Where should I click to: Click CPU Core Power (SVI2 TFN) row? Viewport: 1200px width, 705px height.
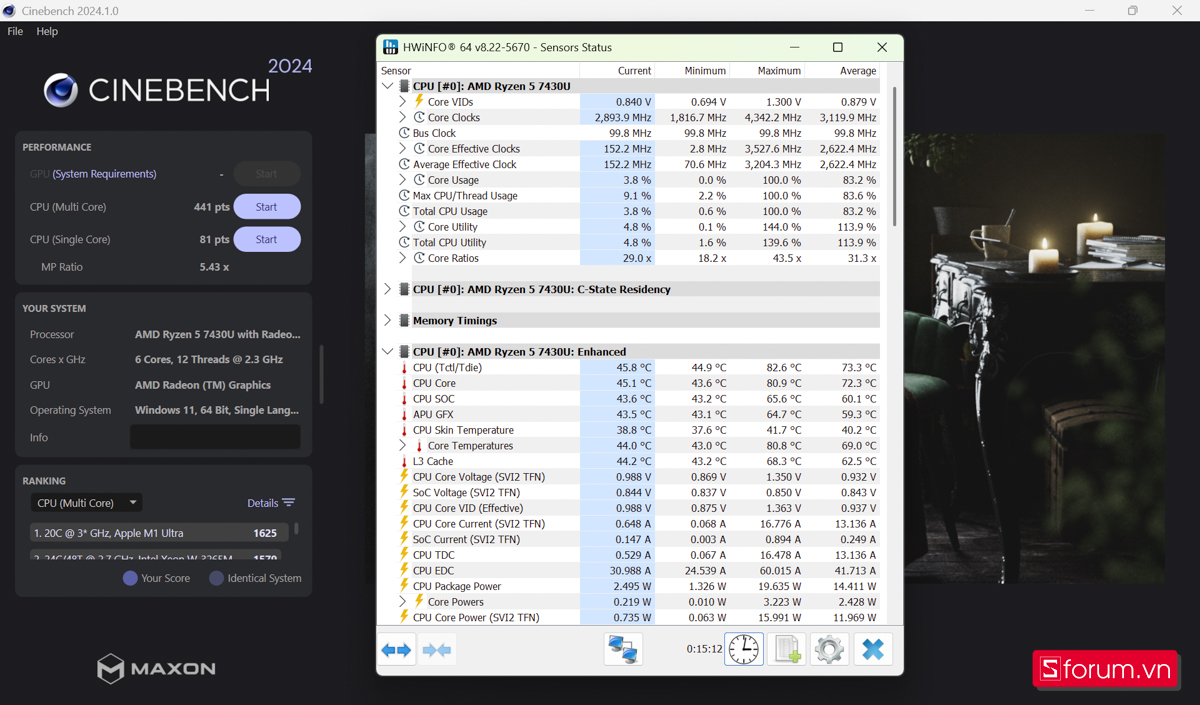pyautogui.click(x=629, y=617)
